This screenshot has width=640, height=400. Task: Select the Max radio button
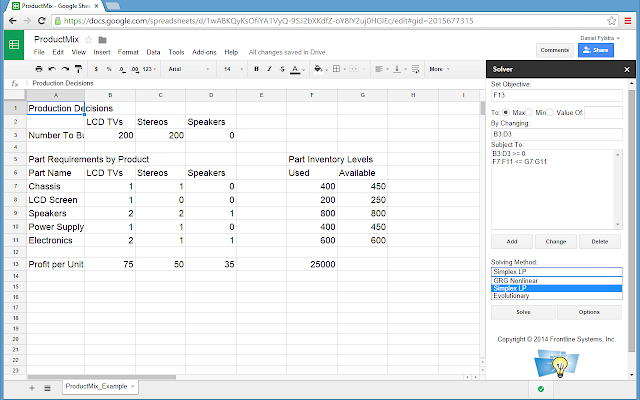[x=506, y=112]
